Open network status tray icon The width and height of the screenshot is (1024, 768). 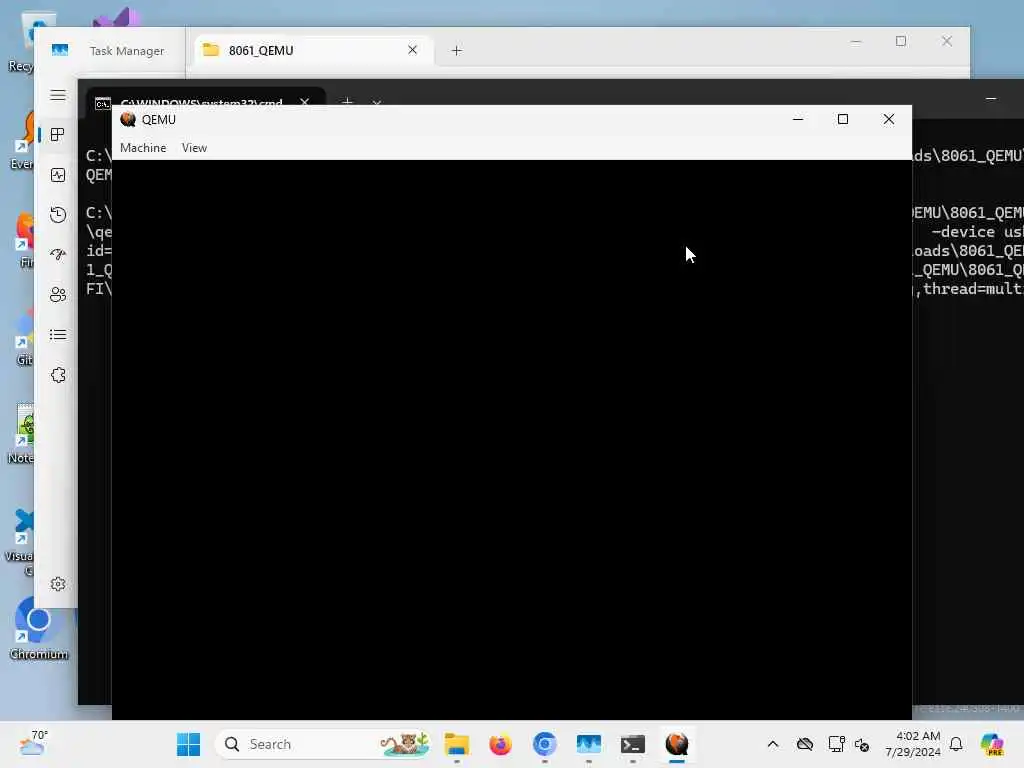point(836,744)
